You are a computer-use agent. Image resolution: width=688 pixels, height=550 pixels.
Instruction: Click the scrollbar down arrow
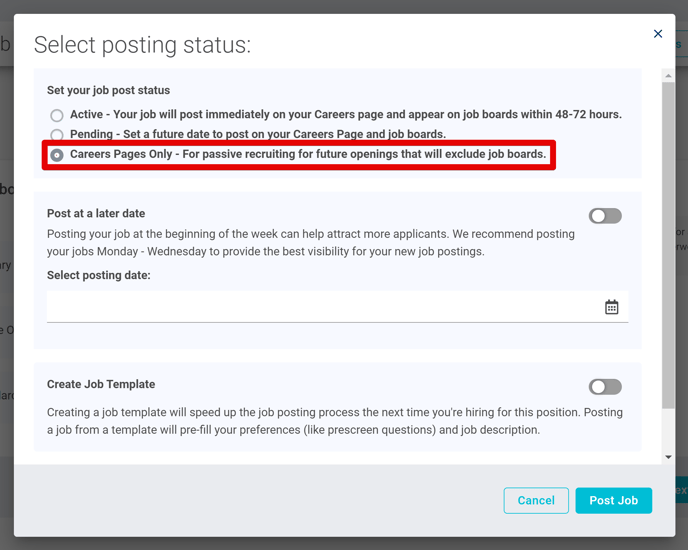click(668, 457)
